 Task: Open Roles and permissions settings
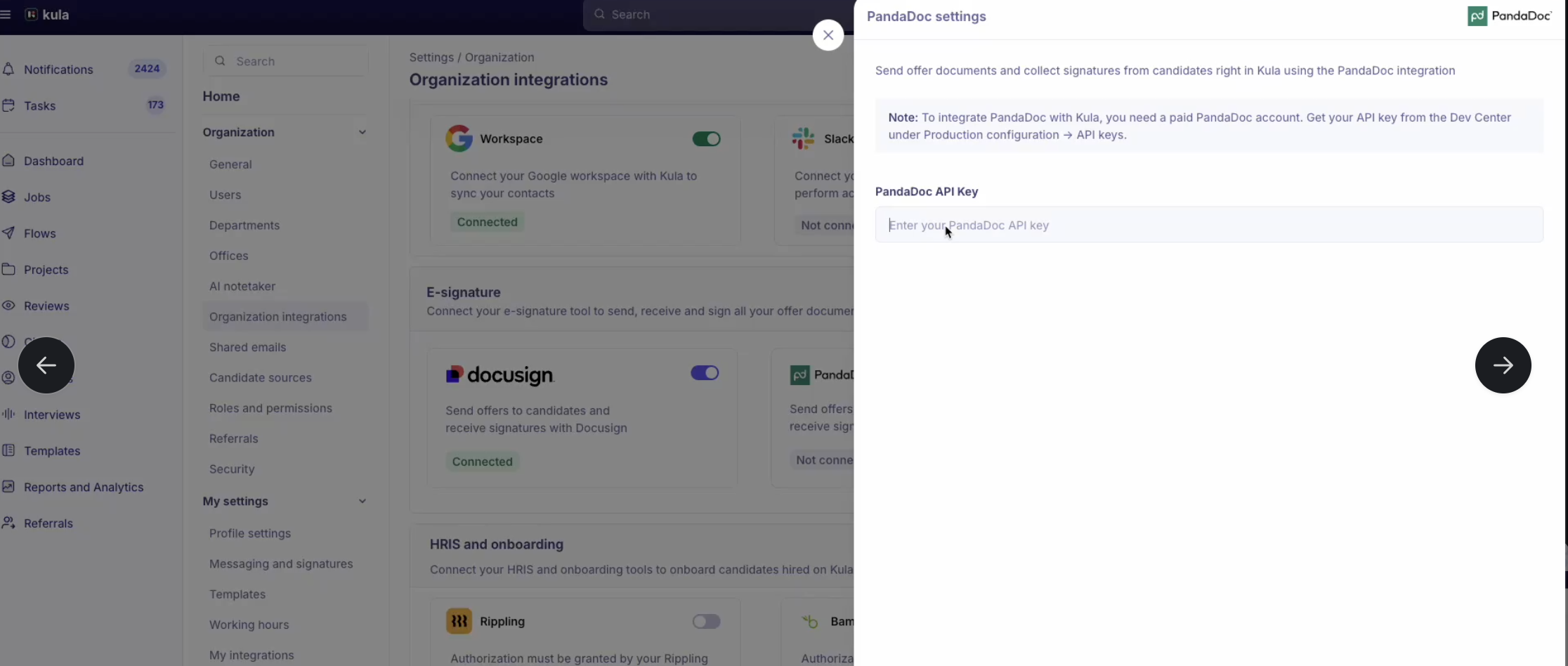pos(270,408)
